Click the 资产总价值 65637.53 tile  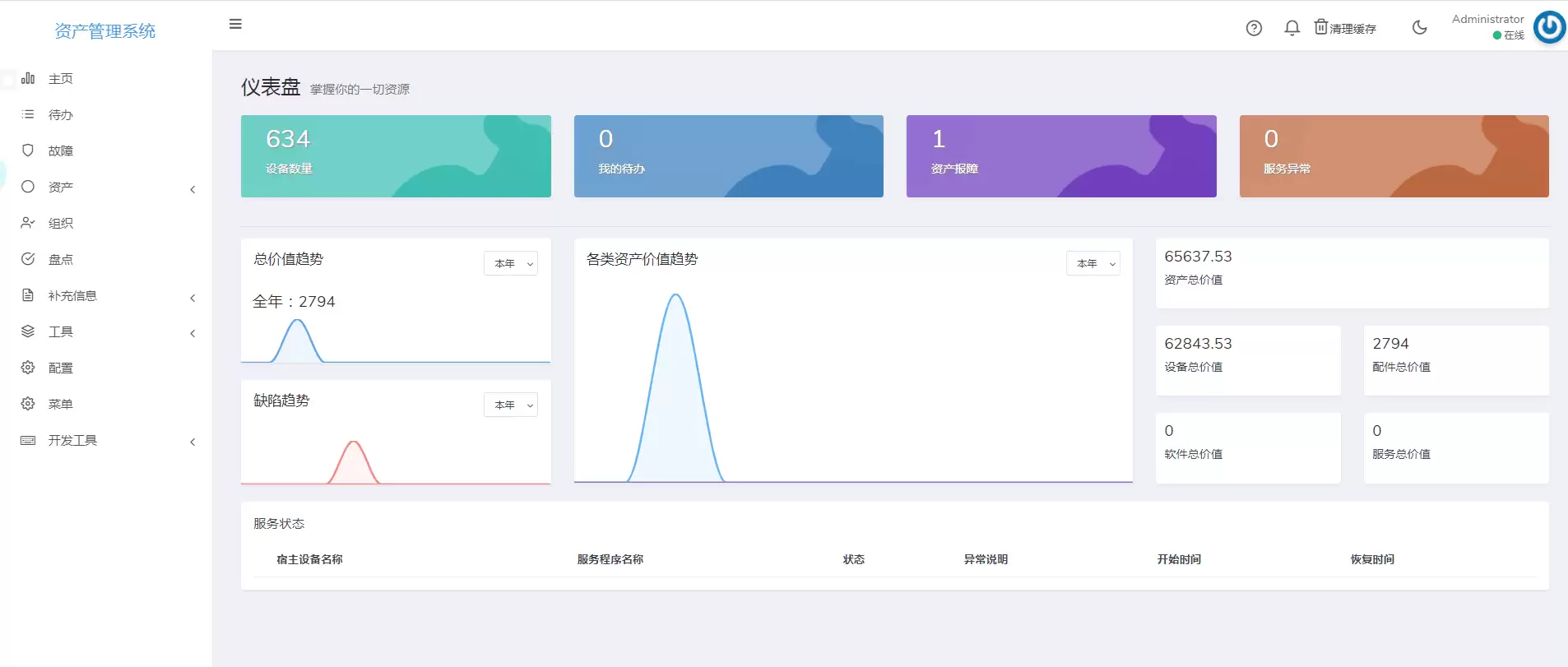(x=1352, y=274)
